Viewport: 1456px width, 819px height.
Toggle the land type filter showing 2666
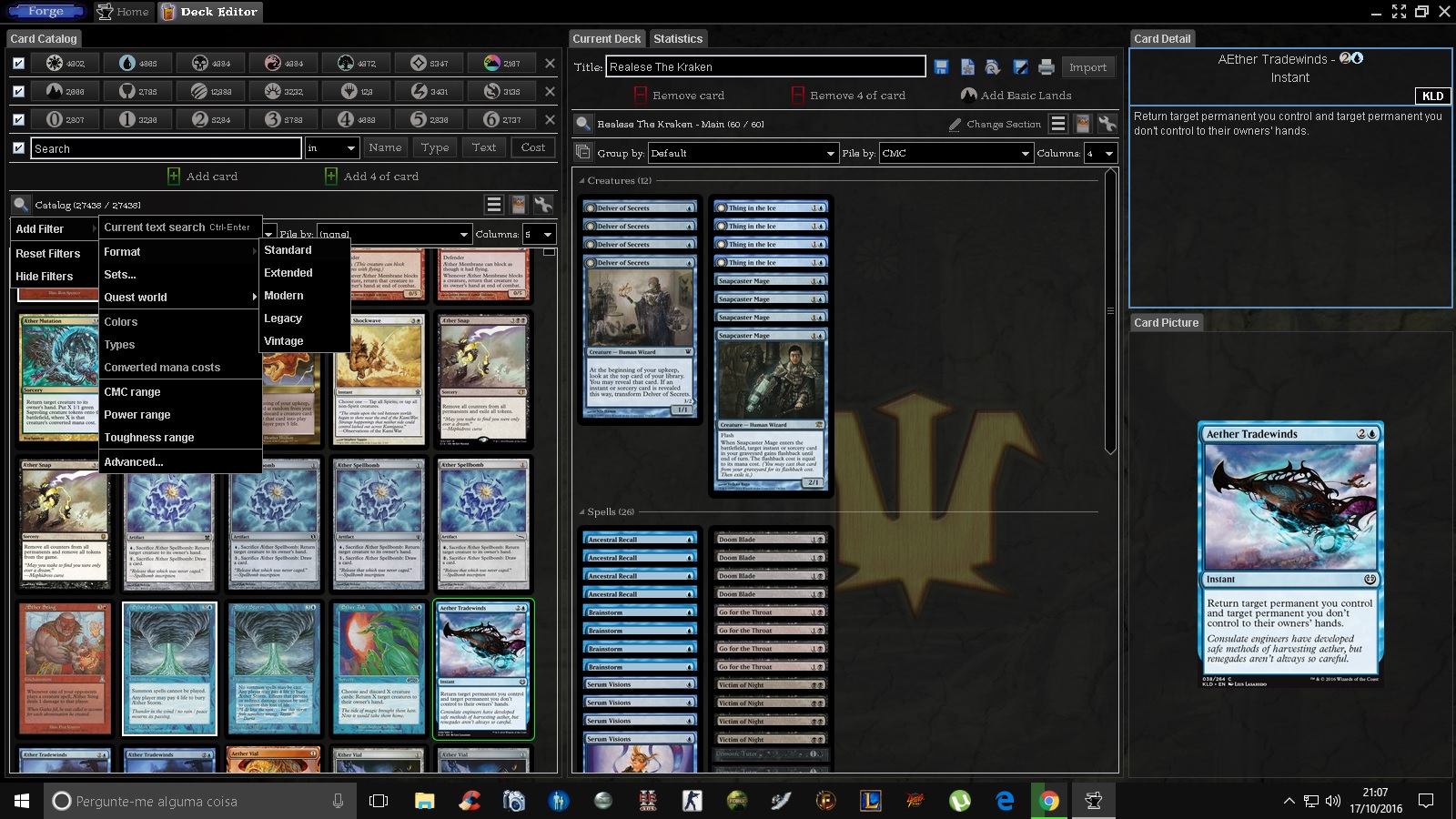(x=66, y=91)
